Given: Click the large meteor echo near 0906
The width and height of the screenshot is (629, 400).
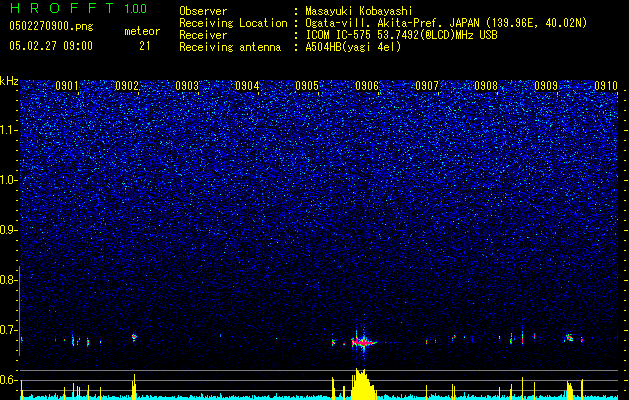Looking at the screenshot, I should coord(363,342).
